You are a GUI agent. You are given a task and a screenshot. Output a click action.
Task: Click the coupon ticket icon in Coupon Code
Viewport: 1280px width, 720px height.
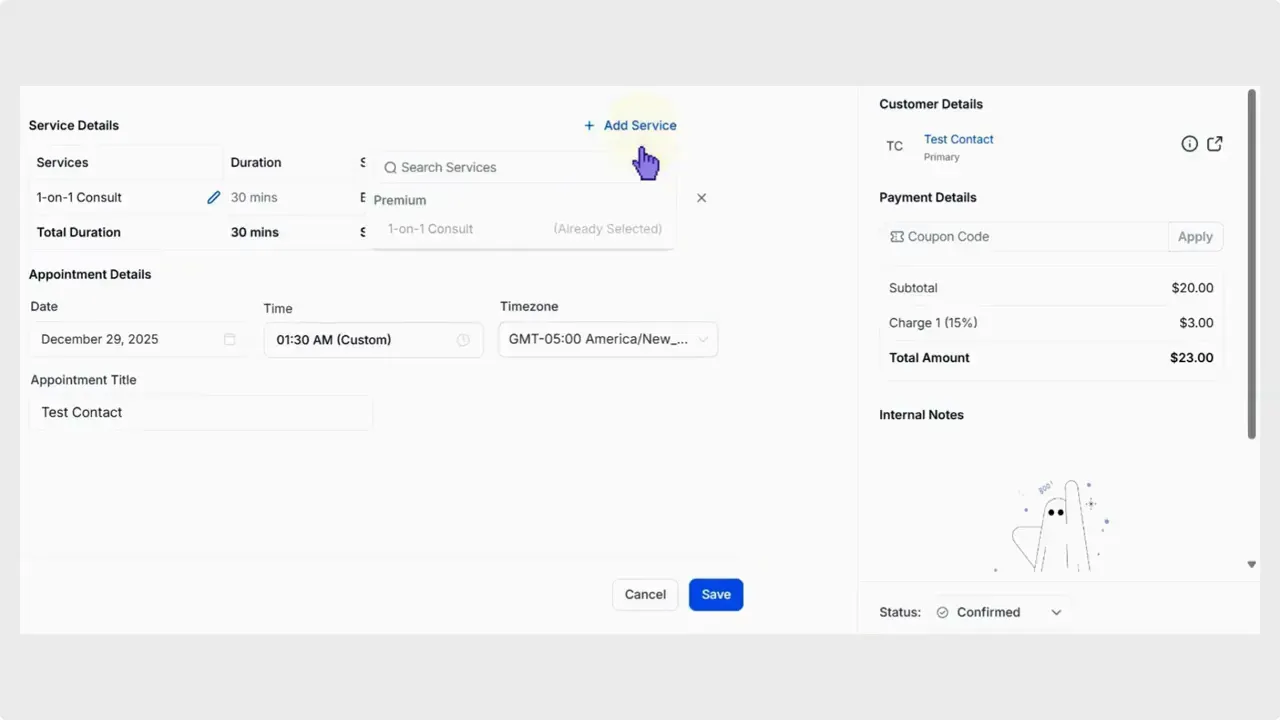[895, 236]
